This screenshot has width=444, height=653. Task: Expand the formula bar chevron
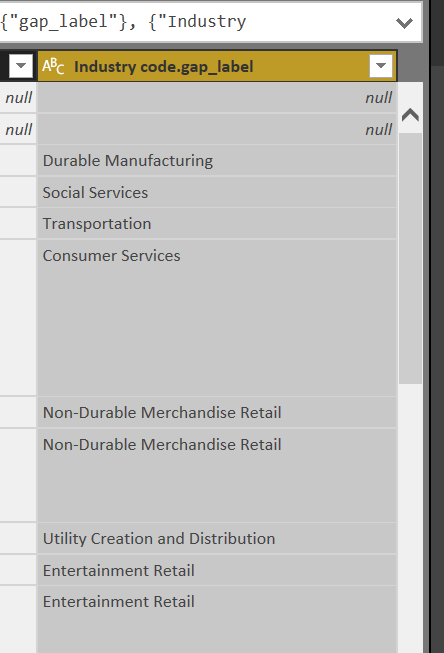[x=404, y=22]
